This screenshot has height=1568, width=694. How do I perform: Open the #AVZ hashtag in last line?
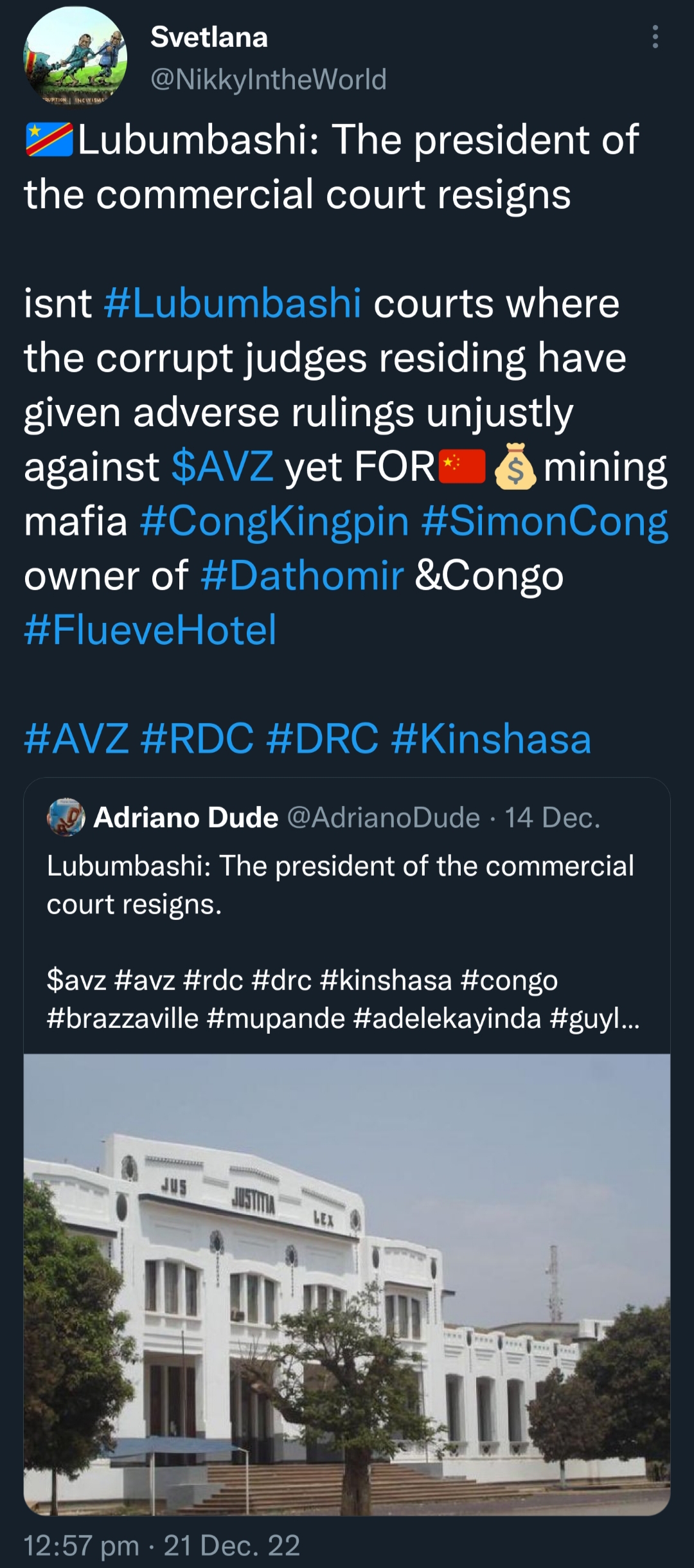tap(76, 739)
